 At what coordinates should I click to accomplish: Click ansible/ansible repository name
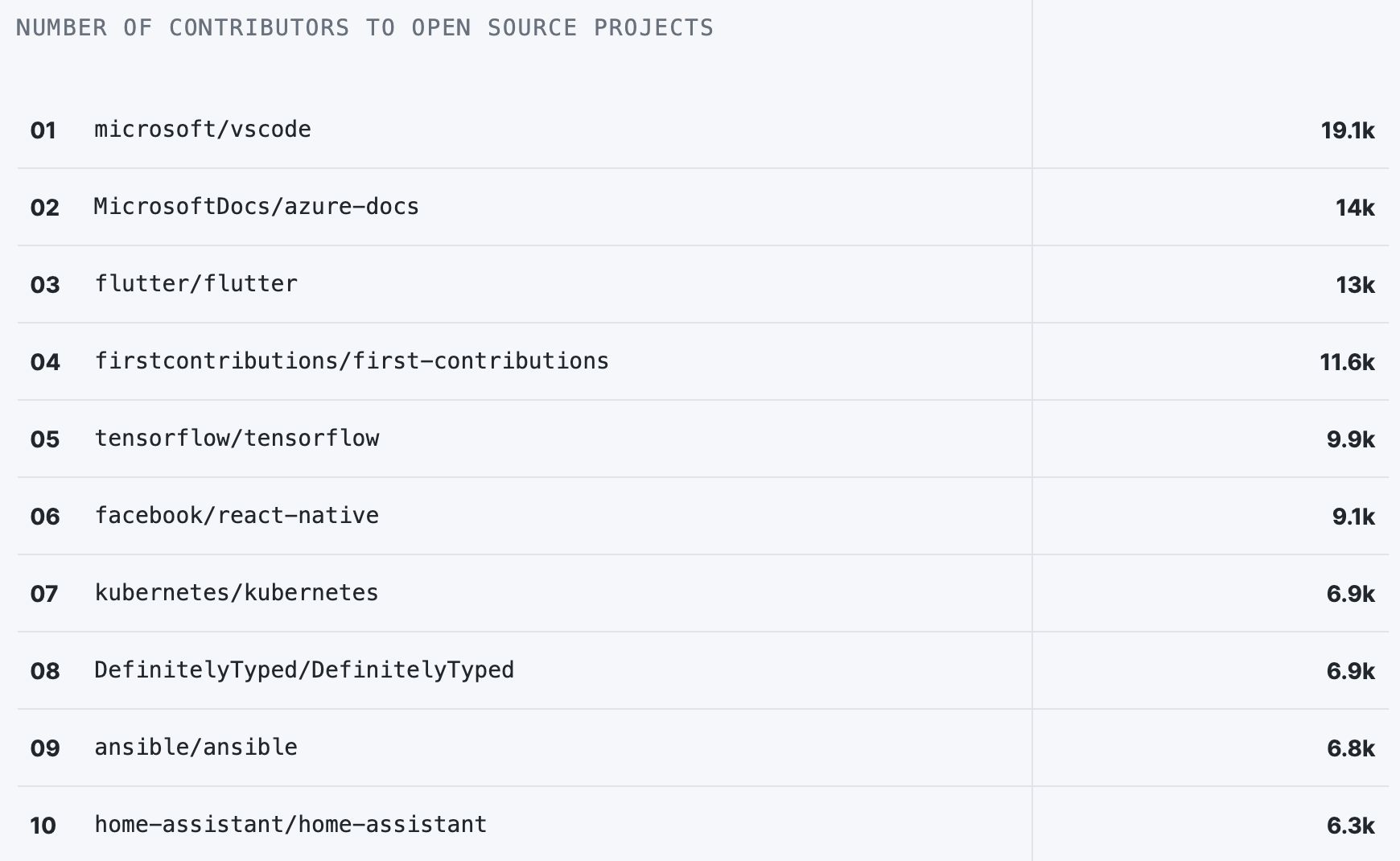[196, 748]
